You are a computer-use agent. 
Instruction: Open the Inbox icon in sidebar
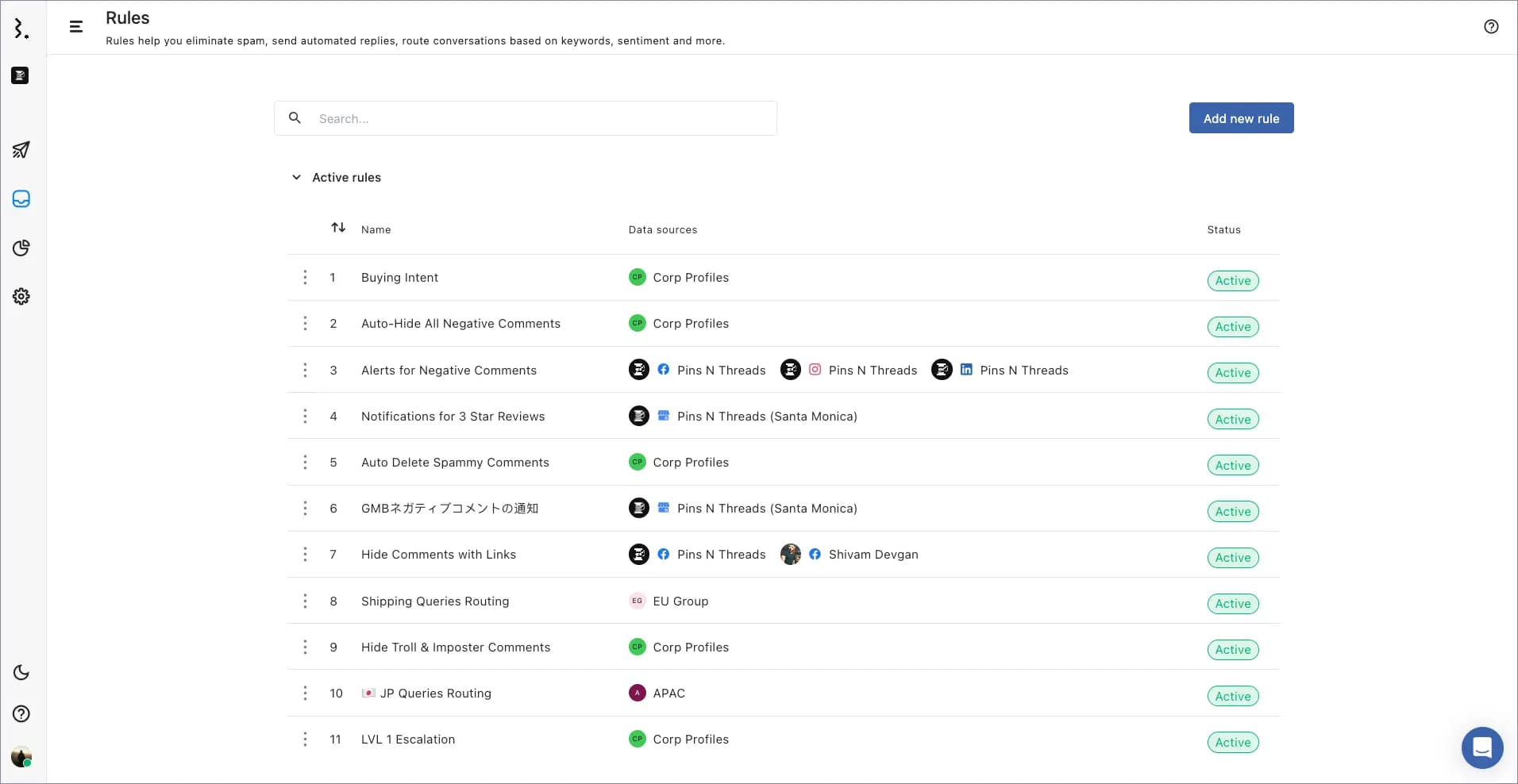(x=21, y=199)
